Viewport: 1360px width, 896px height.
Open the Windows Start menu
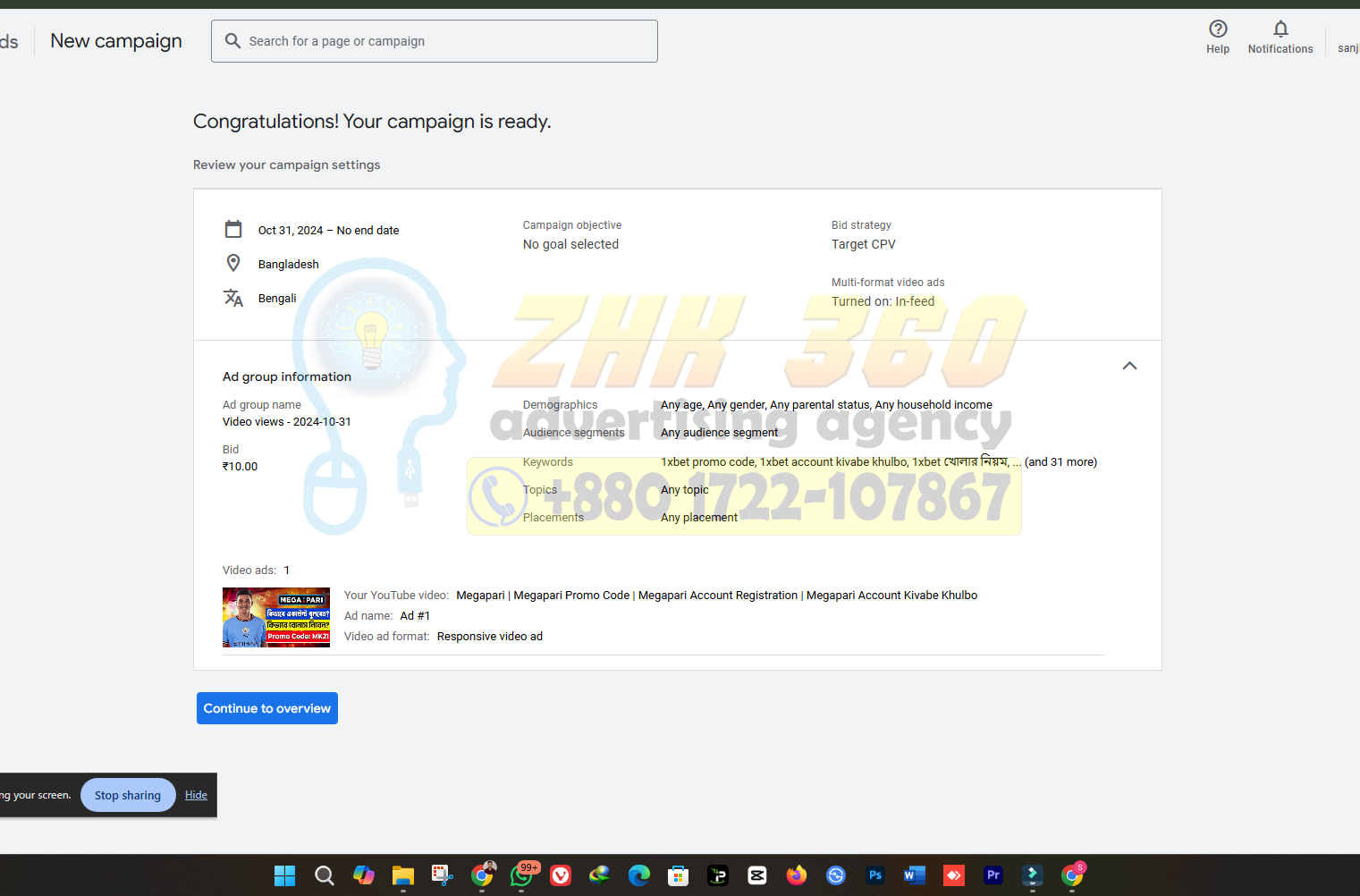(x=284, y=875)
